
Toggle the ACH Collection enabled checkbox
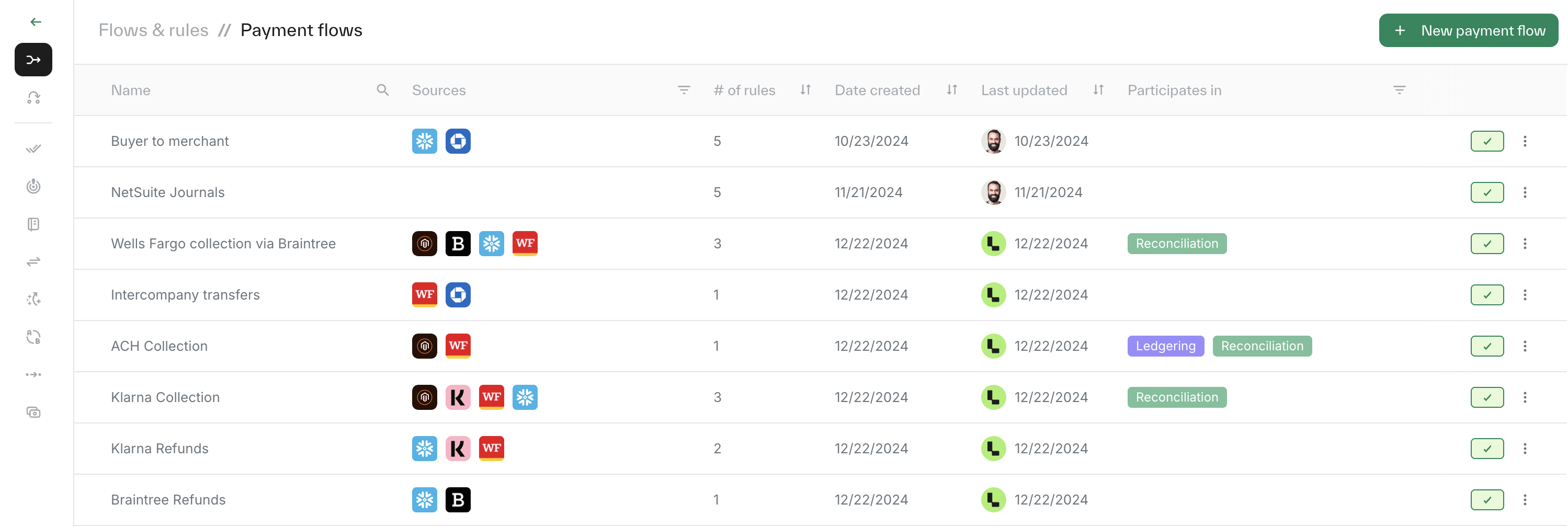1486,346
